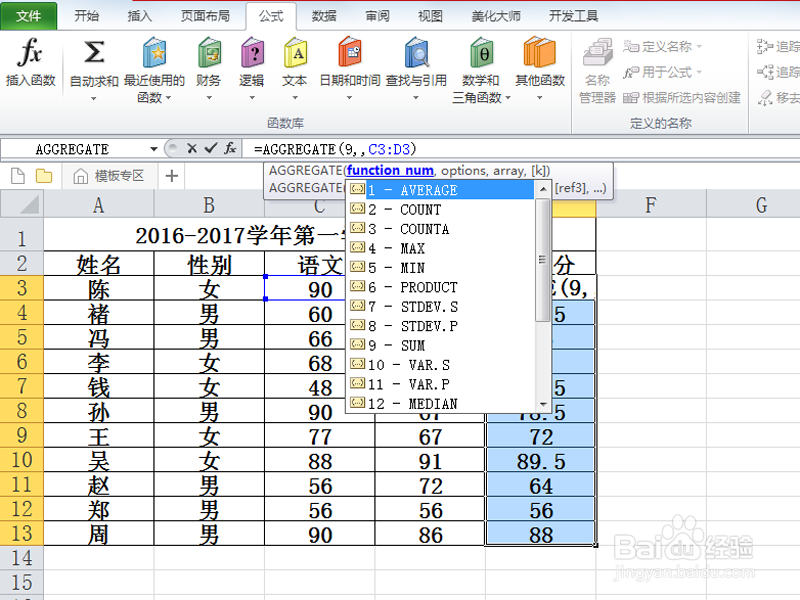Viewport: 800px width, 600px height.
Task: Expand the Text (文本) dropdown arrow
Action: click(295, 97)
